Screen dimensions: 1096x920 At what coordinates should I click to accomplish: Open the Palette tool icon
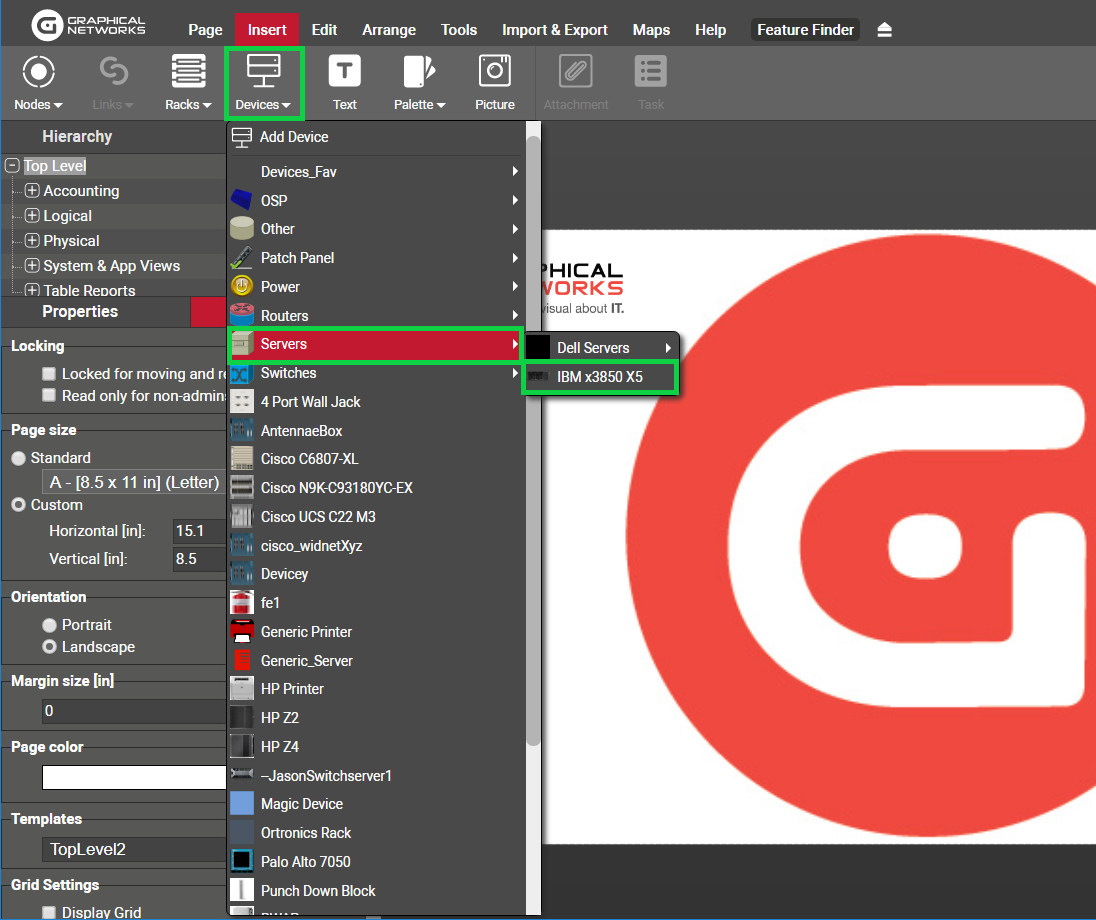point(419,73)
